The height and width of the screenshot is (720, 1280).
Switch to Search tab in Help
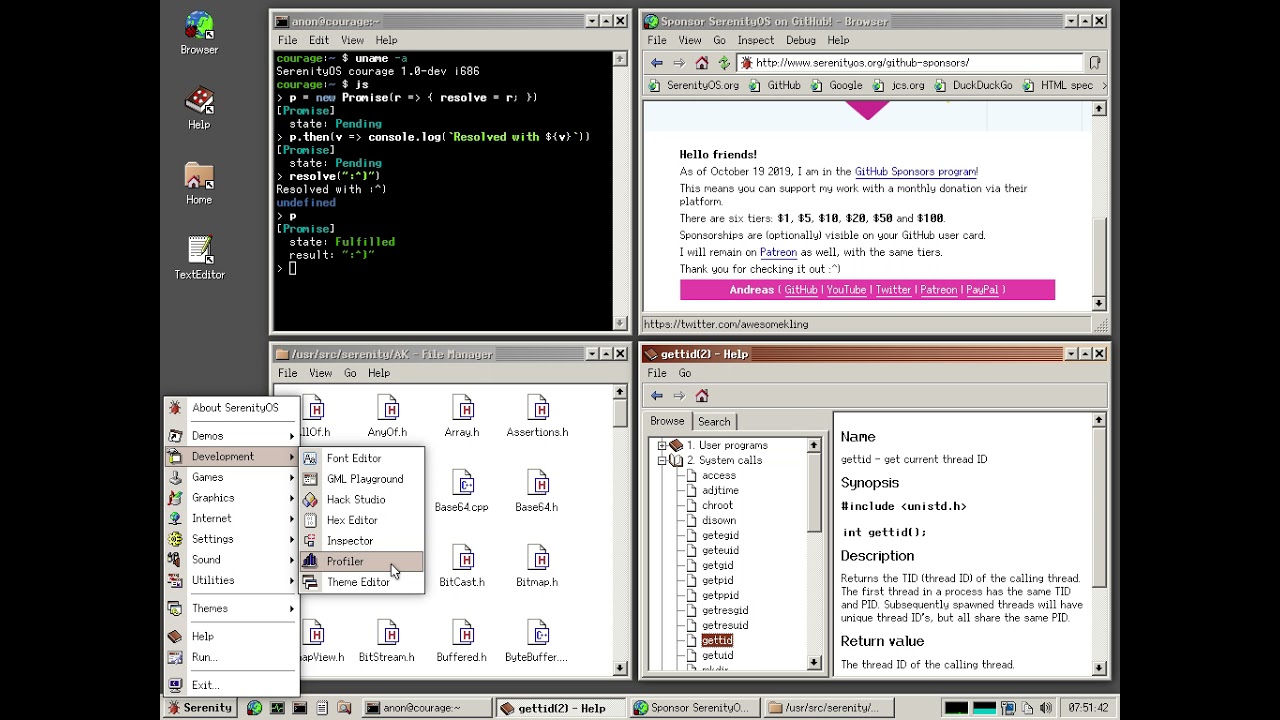(x=714, y=422)
